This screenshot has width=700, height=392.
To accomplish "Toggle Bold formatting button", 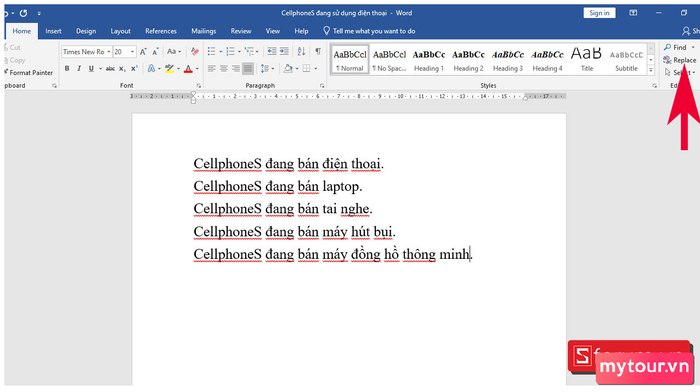I will pyautogui.click(x=67, y=69).
